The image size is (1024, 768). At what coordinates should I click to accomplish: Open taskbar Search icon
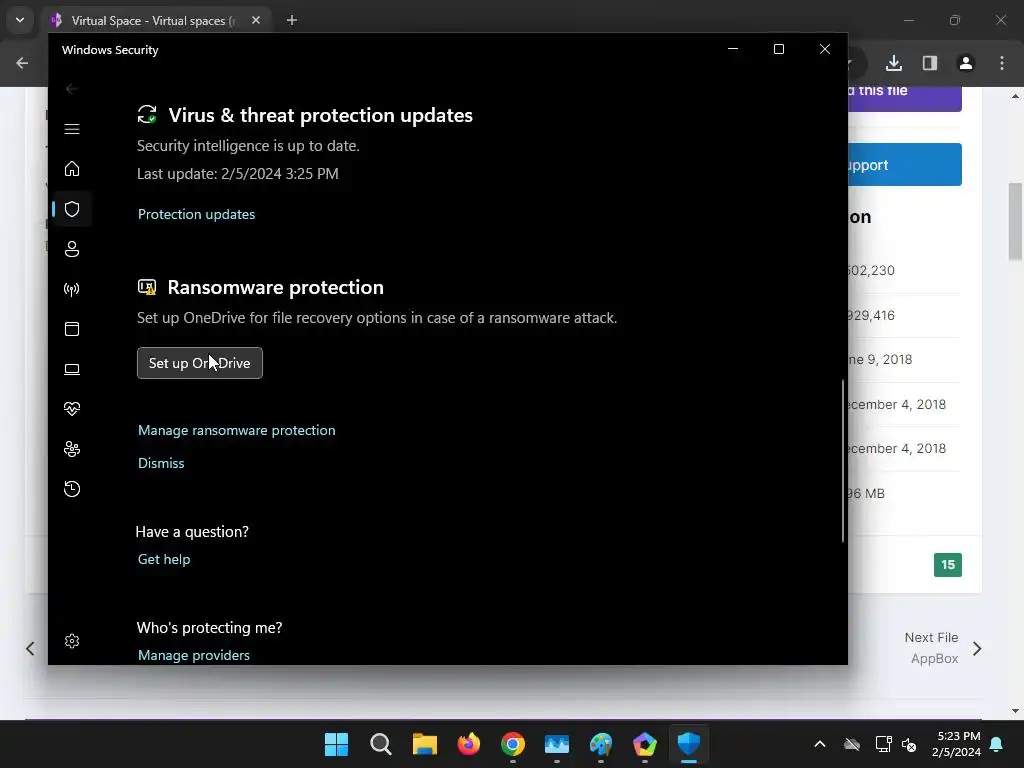(x=381, y=744)
